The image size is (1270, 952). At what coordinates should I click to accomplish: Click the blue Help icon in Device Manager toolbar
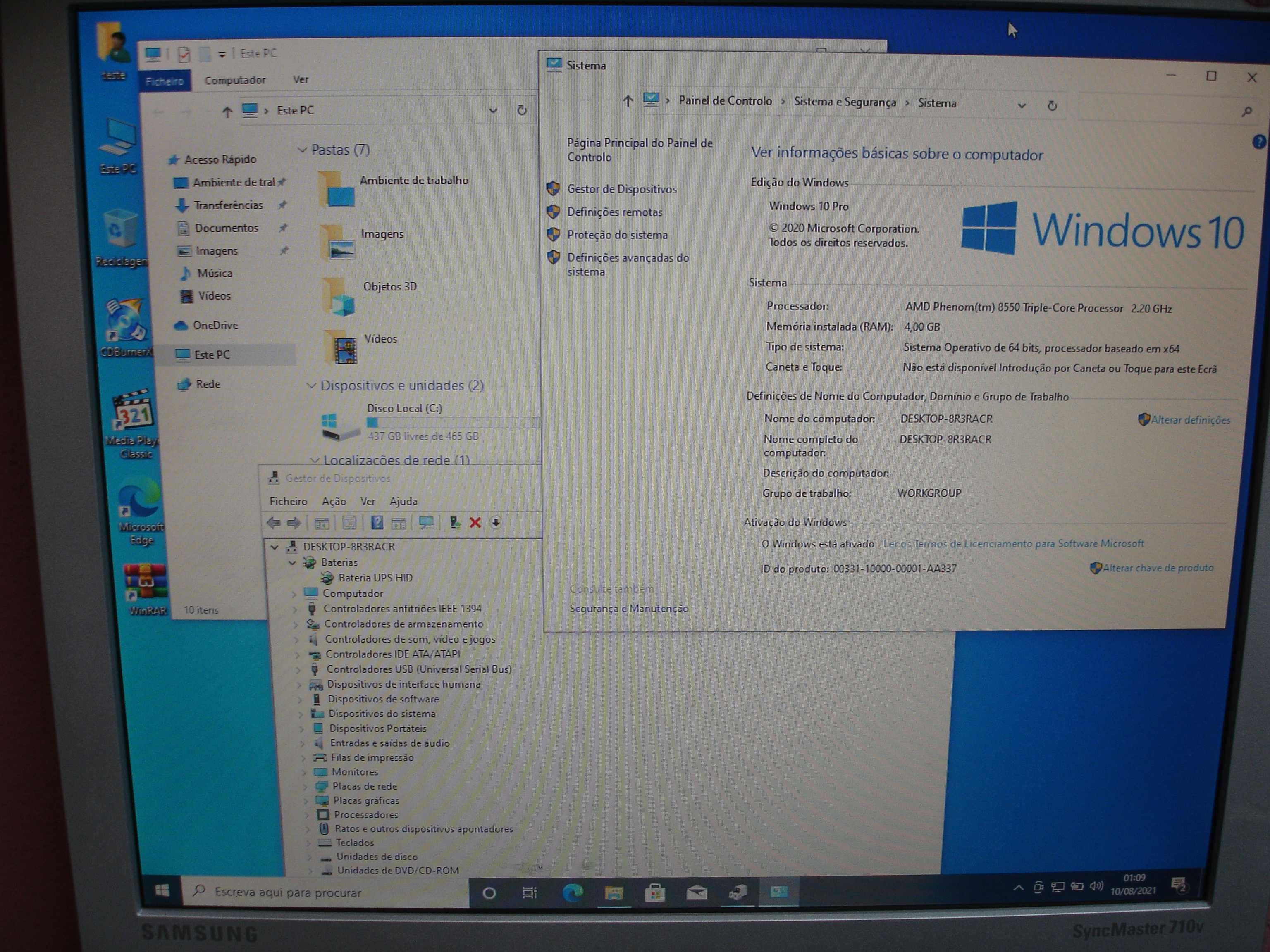pos(377,523)
